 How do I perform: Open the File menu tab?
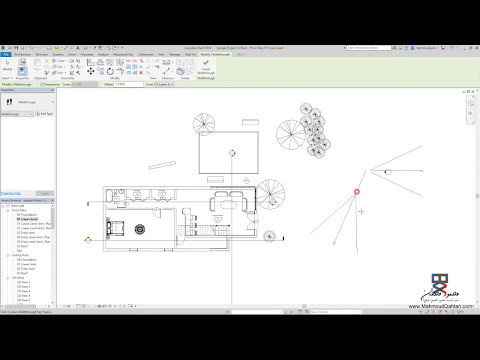coord(6,54)
